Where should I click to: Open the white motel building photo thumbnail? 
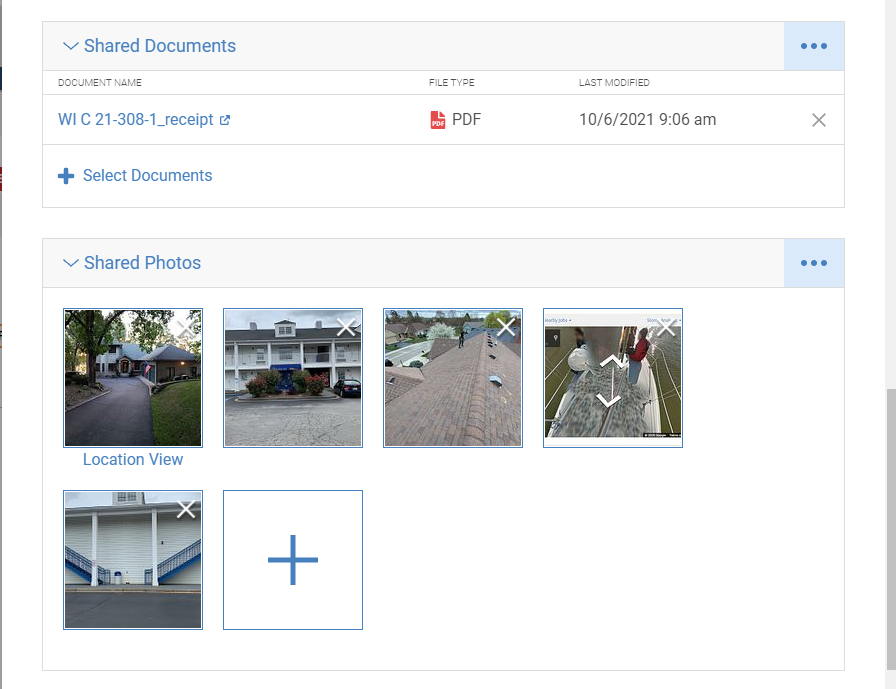point(293,378)
